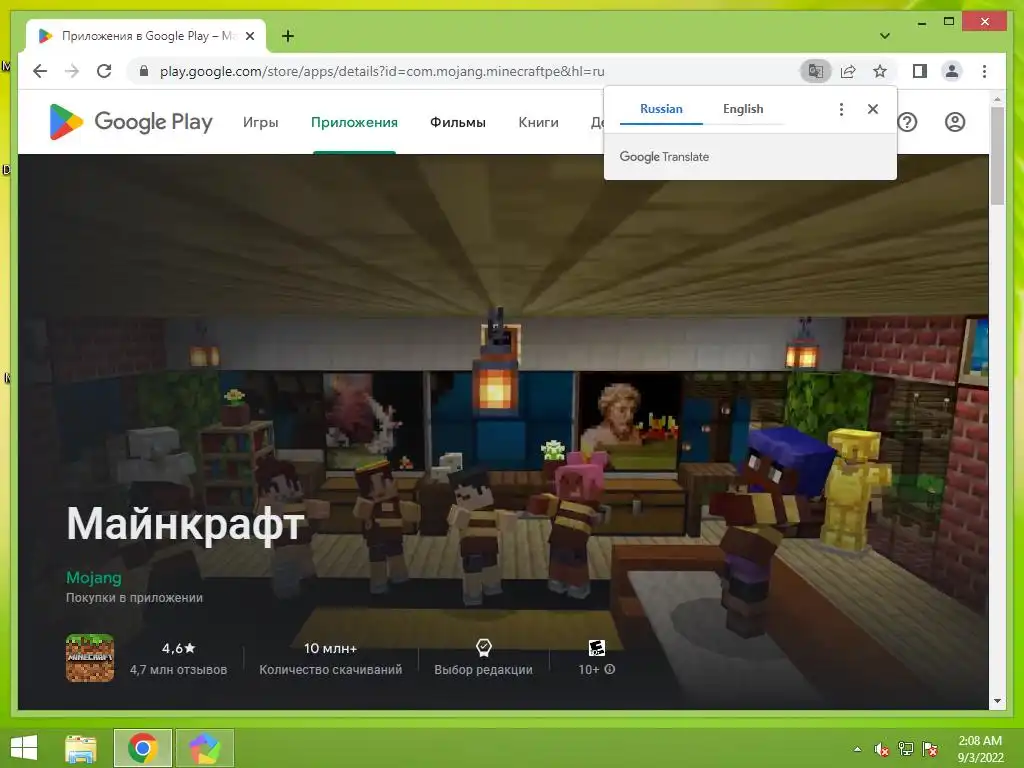
Task: View site info via the padlock icon
Action: pyautogui.click(x=144, y=71)
